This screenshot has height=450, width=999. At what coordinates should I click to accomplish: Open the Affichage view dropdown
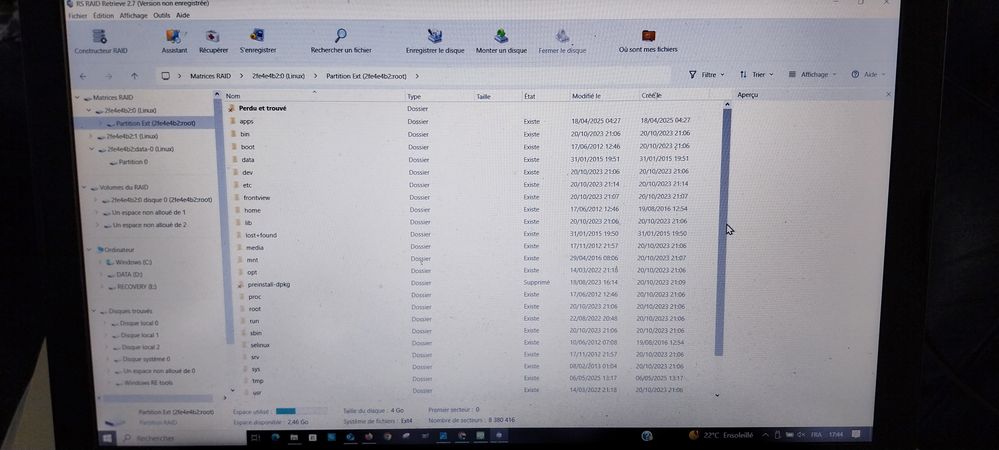click(812, 75)
